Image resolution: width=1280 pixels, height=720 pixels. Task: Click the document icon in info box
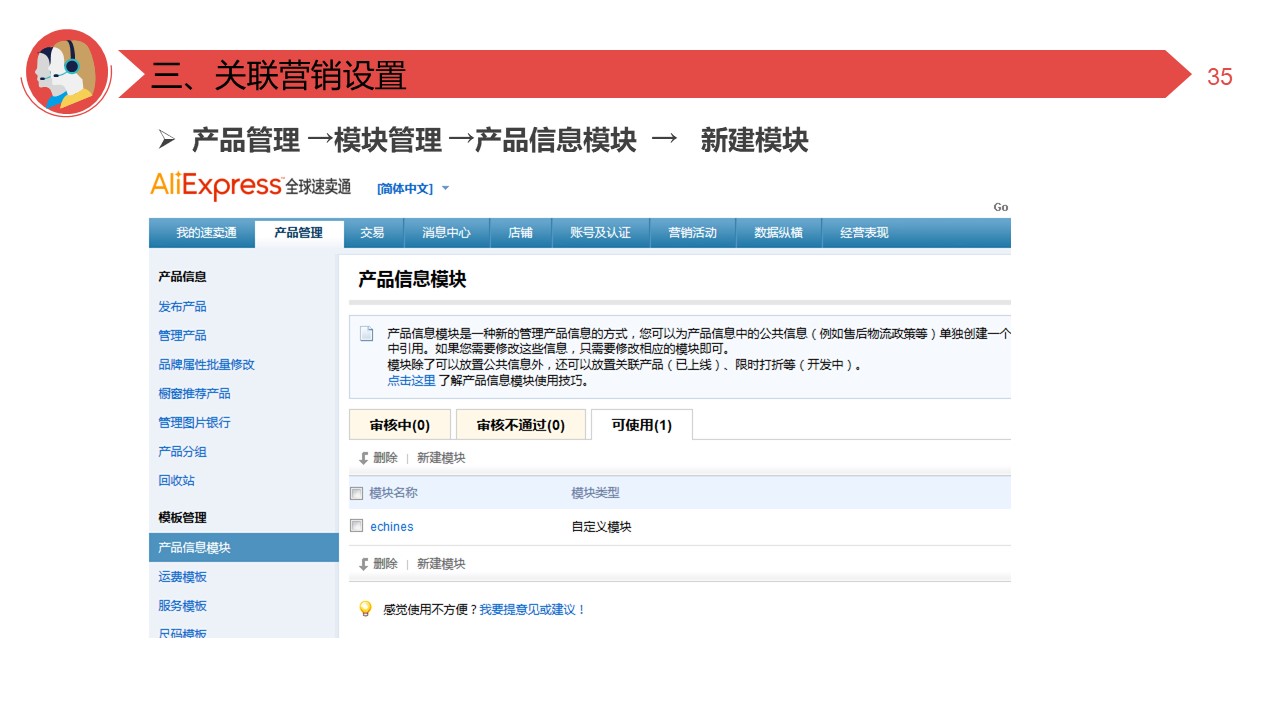(x=367, y=334)
